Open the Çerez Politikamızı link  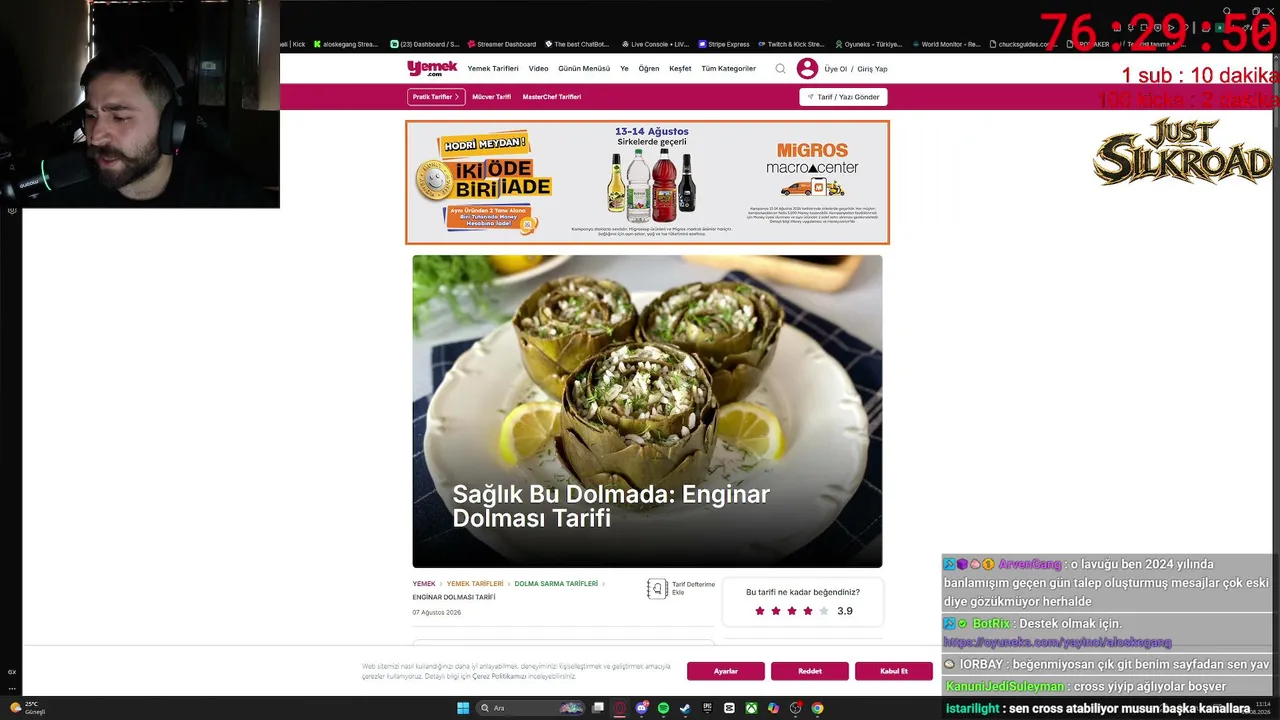[x=499, y=677]
